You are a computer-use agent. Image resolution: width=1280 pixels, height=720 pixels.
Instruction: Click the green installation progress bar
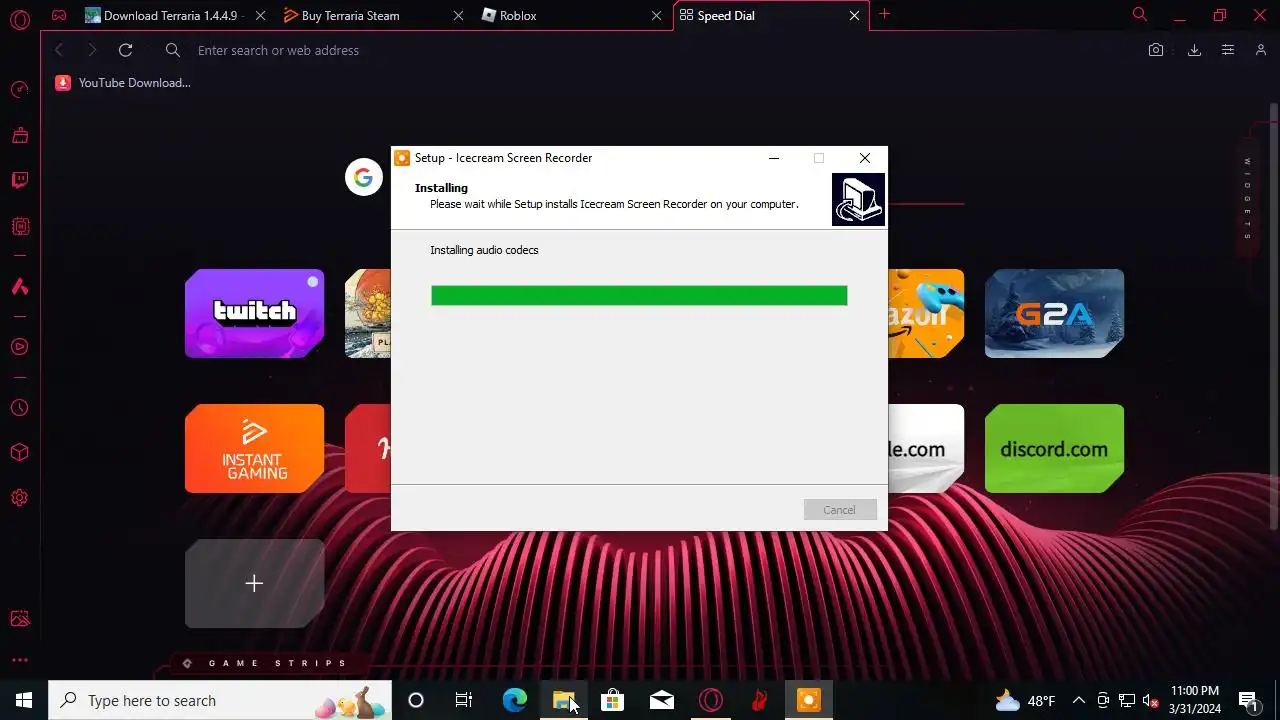coord(639,295)
